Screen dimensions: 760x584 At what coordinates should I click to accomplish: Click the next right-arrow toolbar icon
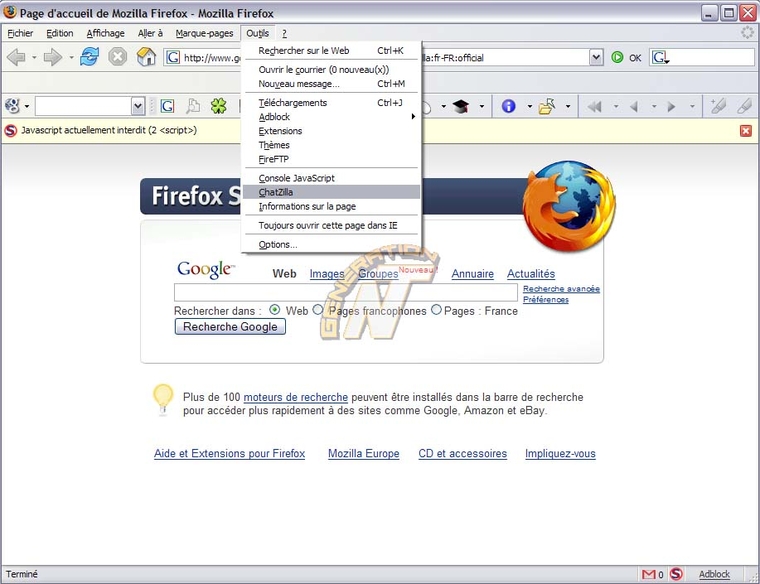[x=671, y=106]
